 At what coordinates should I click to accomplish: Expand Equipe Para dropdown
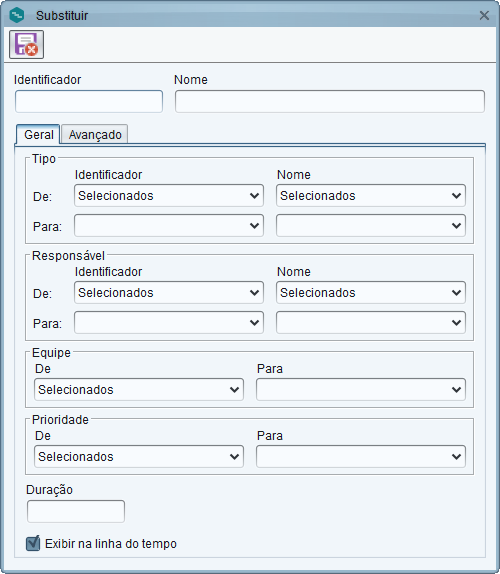361,390
